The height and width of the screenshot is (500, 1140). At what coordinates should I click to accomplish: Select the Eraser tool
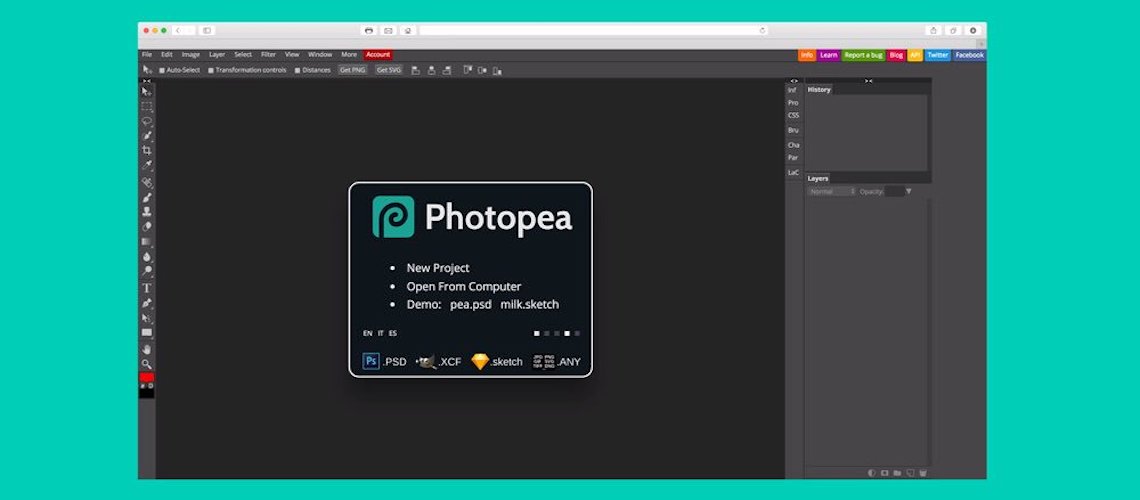(147, 226)
